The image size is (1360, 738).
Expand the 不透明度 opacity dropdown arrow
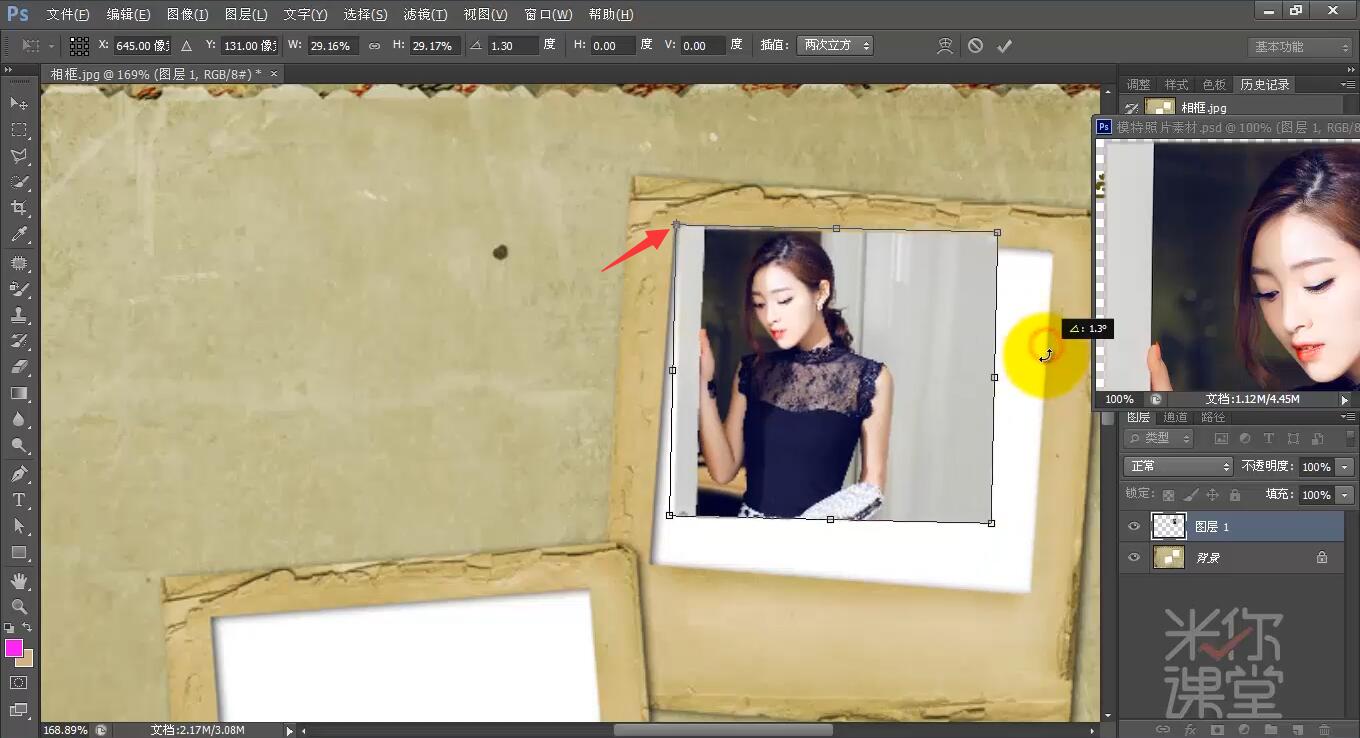pyautogui.click(x=1345, y=467)
